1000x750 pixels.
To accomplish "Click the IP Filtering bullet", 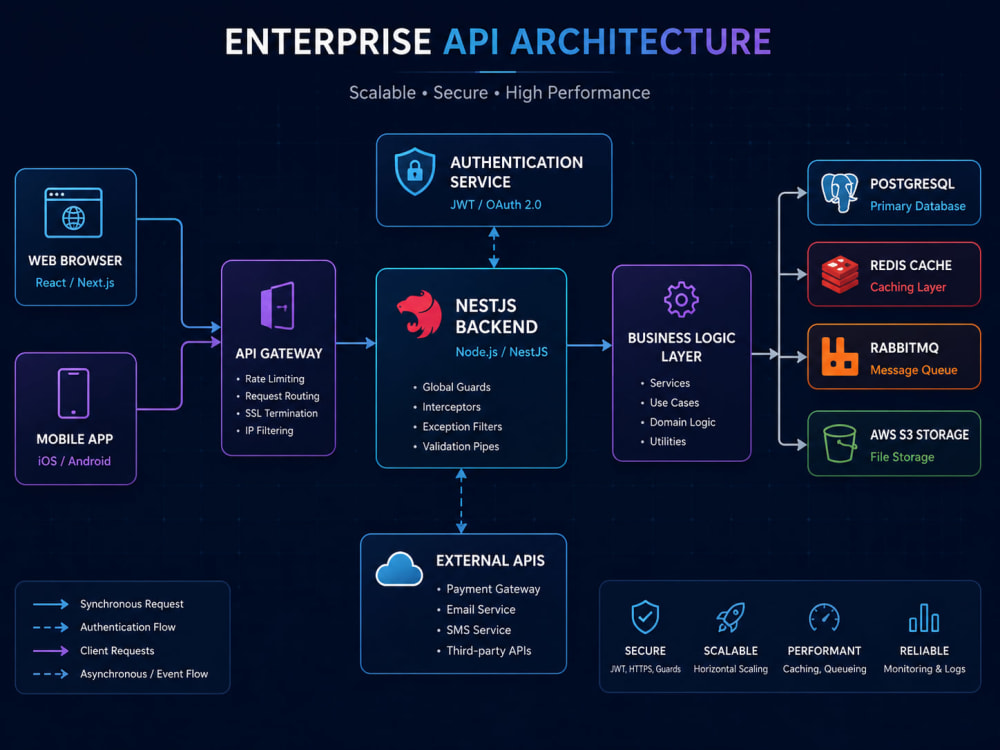I will pos(265,430).
